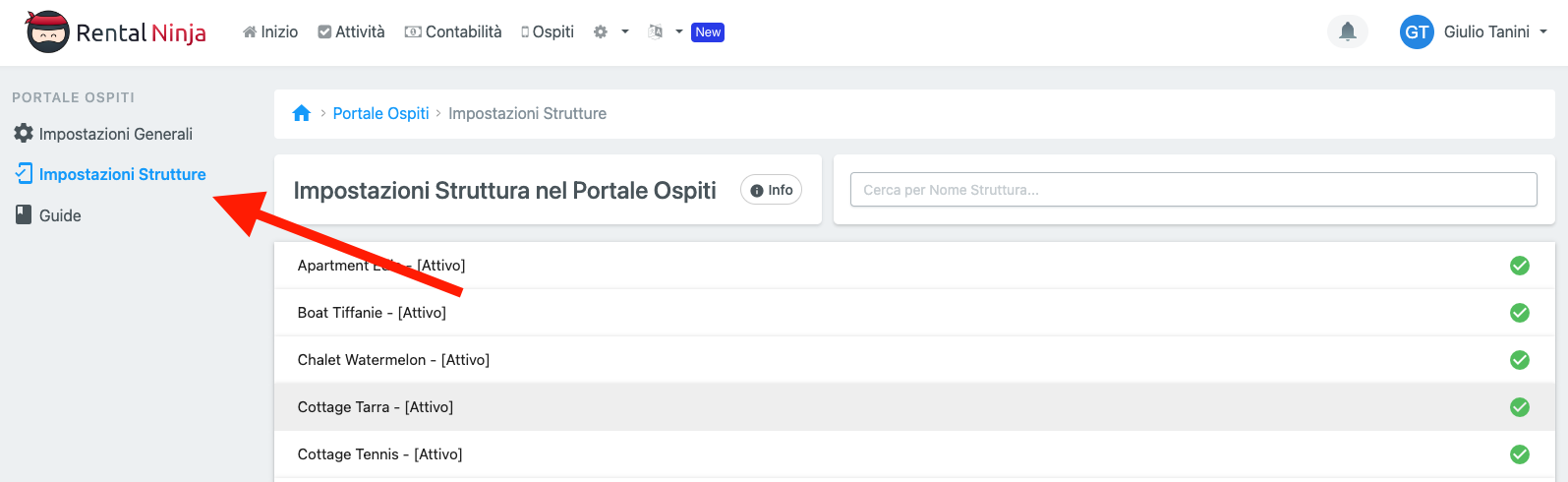Image resolution: width=1568 pixels, height=482 pixels.
Task: Click the GT user avatar
Action: pyautogui.click(x=1417, y=31)
